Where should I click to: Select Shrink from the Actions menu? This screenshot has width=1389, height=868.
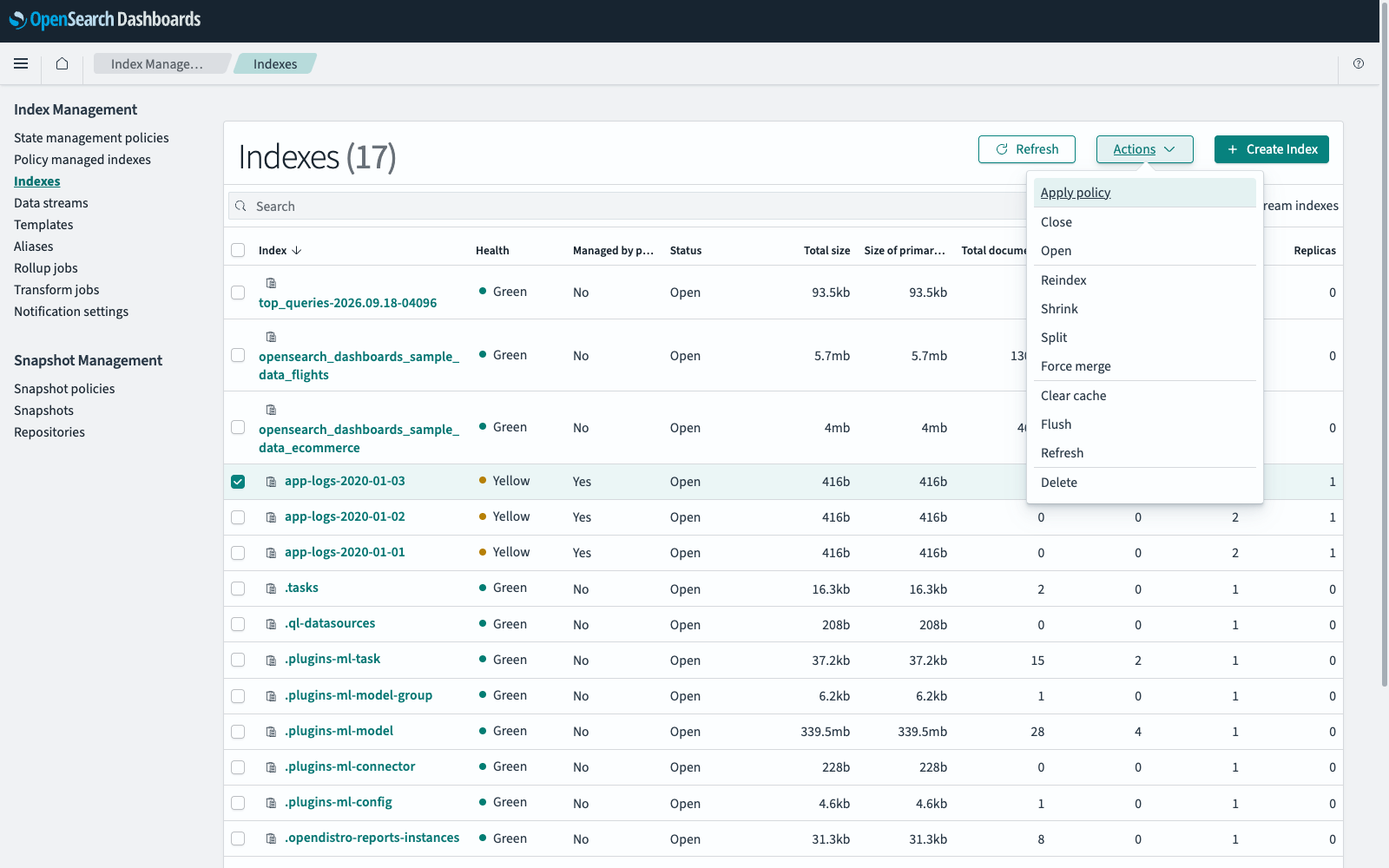(x=1144, y=309)
